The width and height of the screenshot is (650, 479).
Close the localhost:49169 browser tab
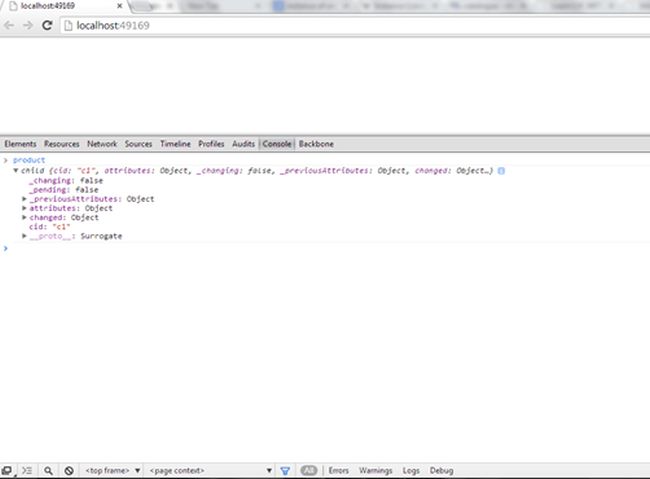[x=119, y=6]
